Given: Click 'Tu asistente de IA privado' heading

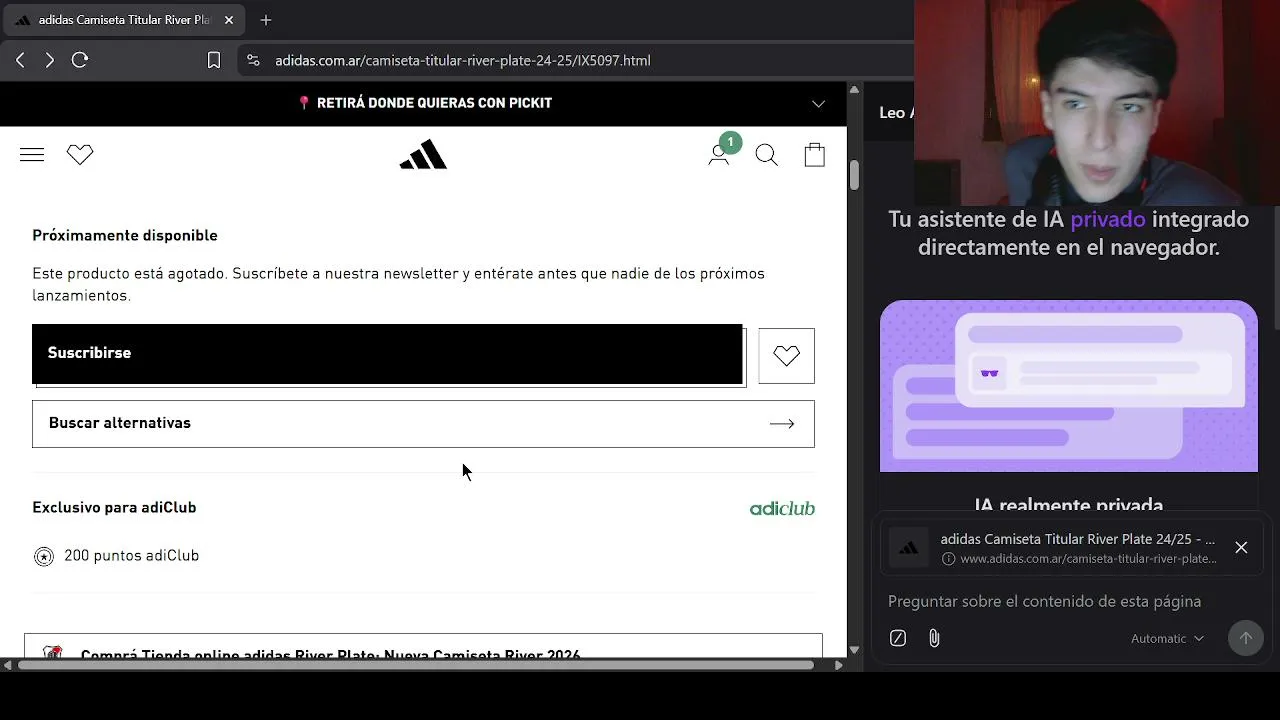Looking at the screenshot, I should [x=1069, y=233].
